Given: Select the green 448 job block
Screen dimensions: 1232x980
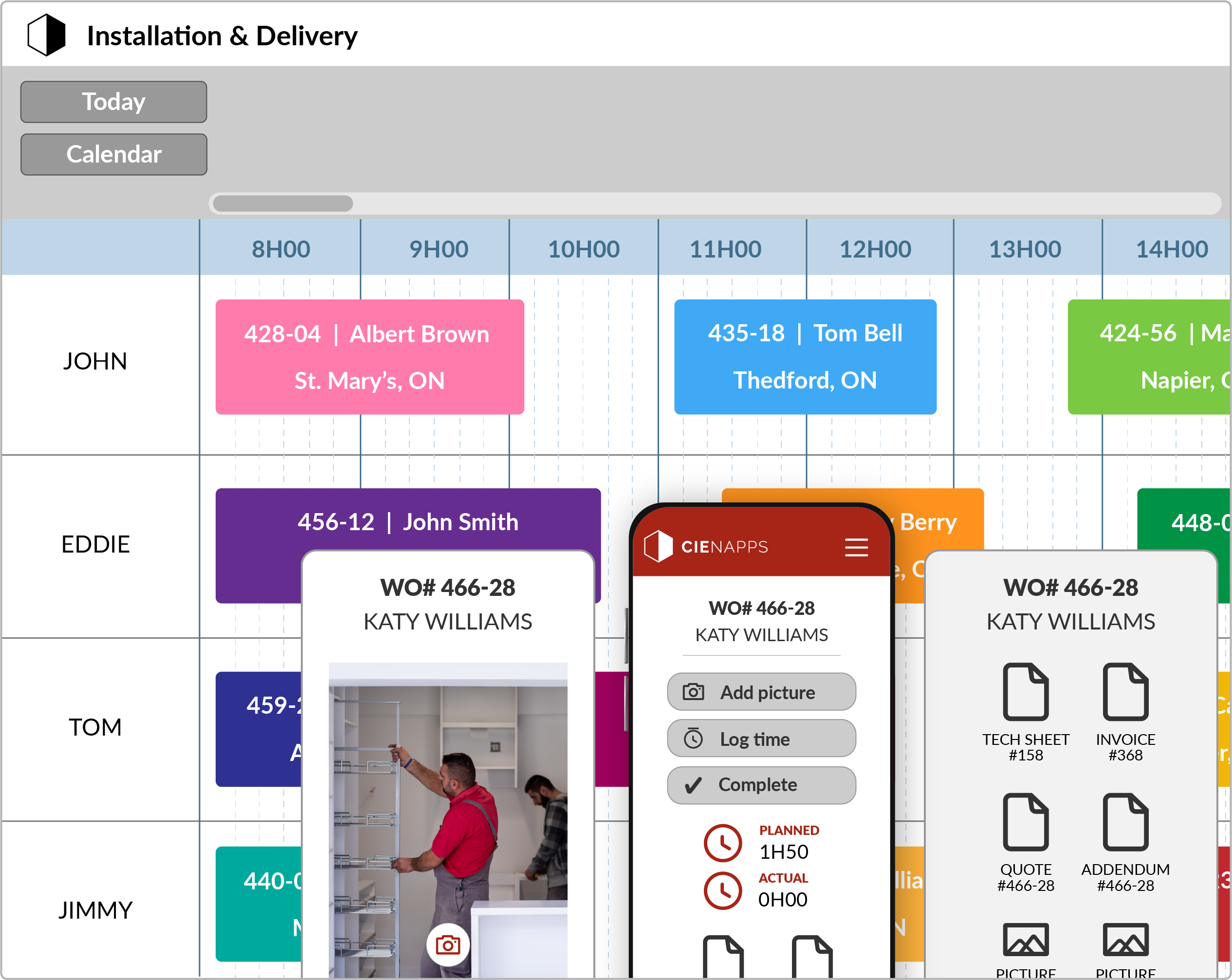Looking at the screenshot, I should tap(1184, 520).
